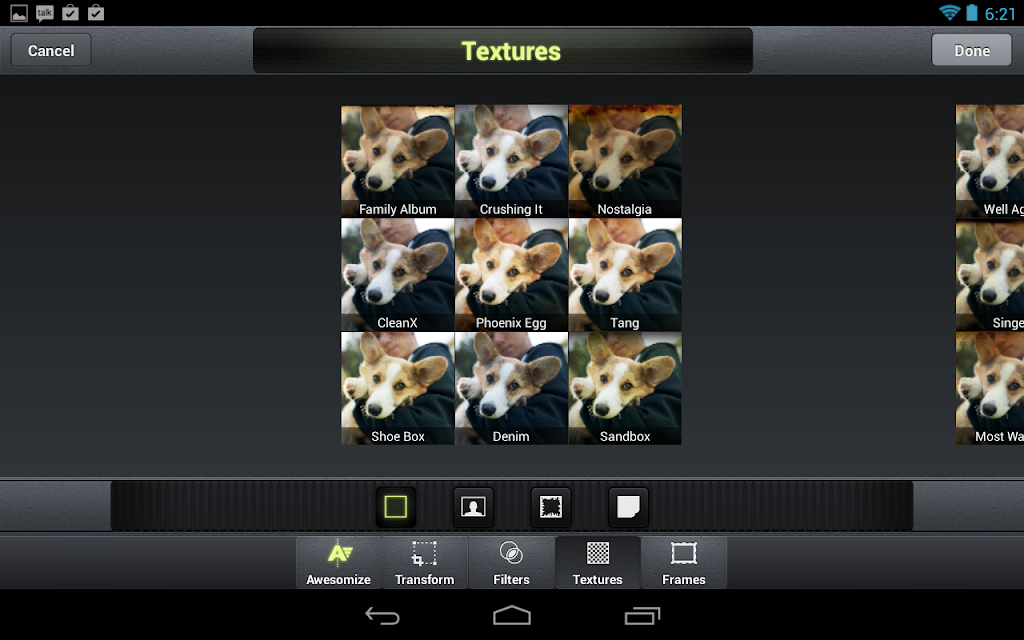1024x640 pixels.
Task: Tap the Android back navigation icon
Action: 382,615
